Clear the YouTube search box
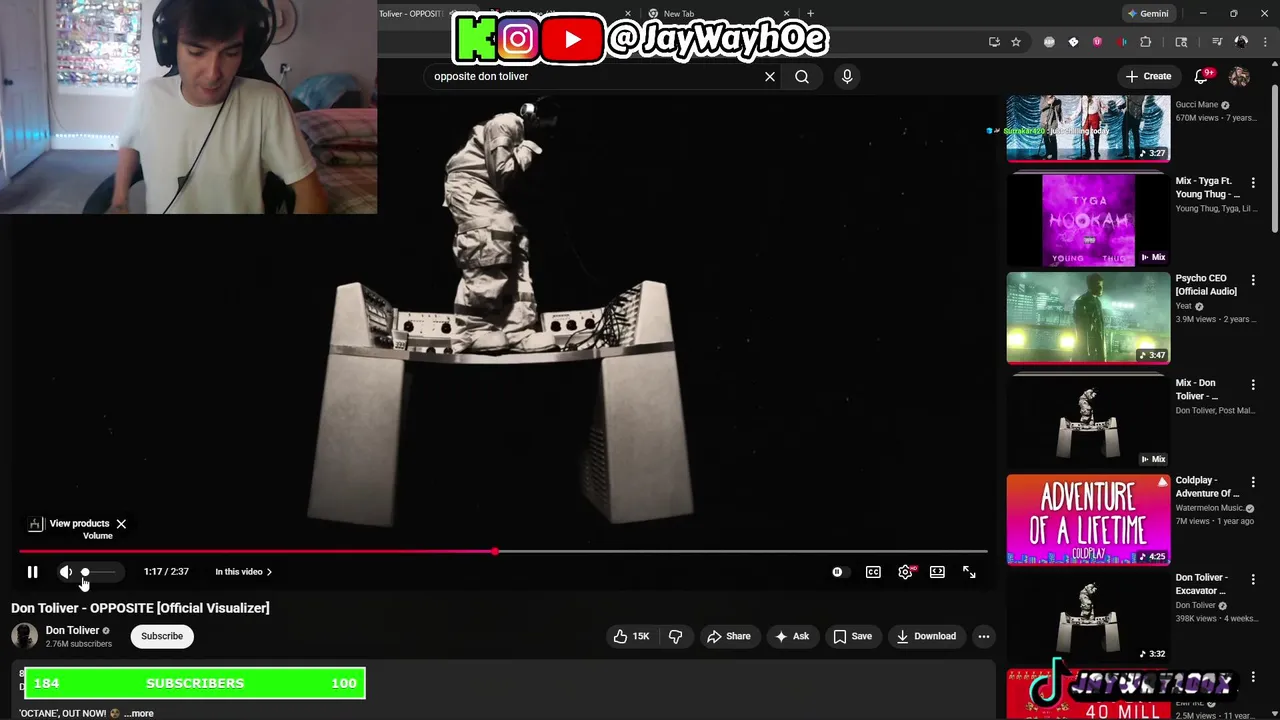Viewport: 1280px width, 720px height. click(770, 76)
